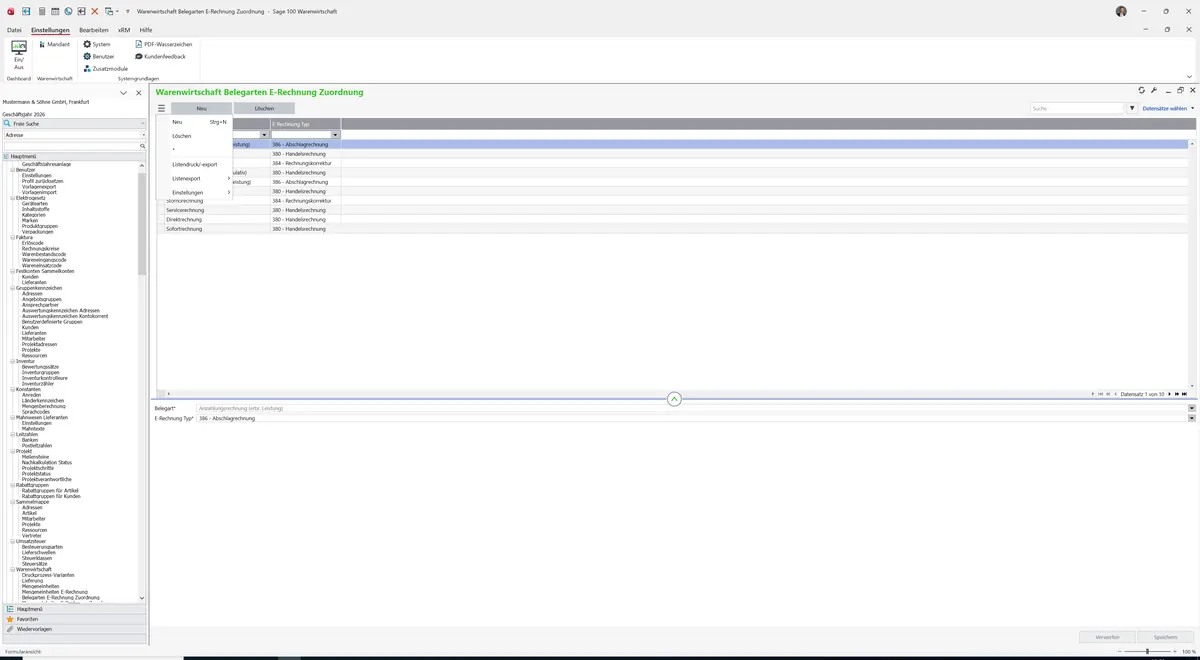Collapse the Warenwirtschaft tree node
This screenshot has height=660, width=1200.
pos(13,569)
